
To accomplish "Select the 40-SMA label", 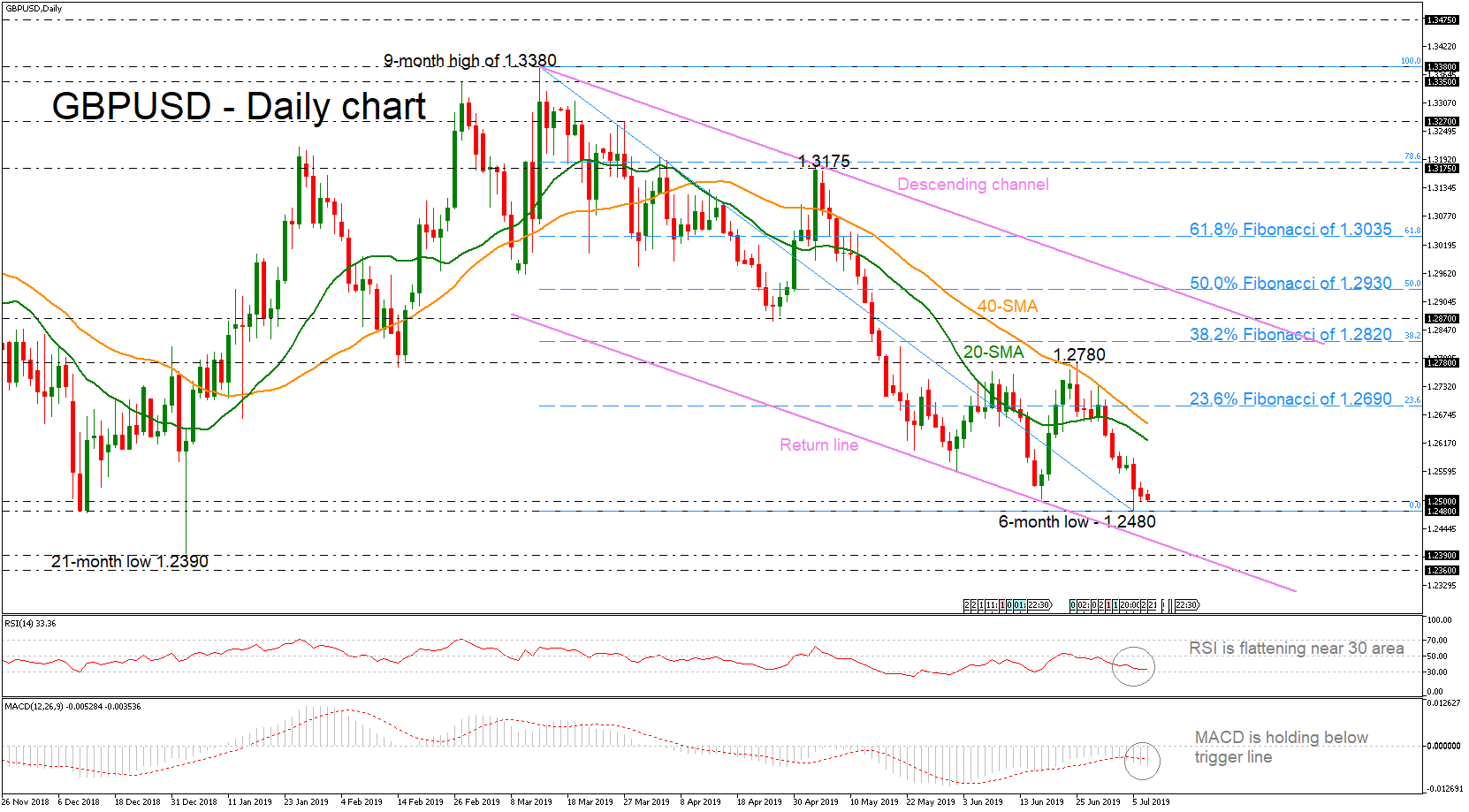I will pos(1008,306).
